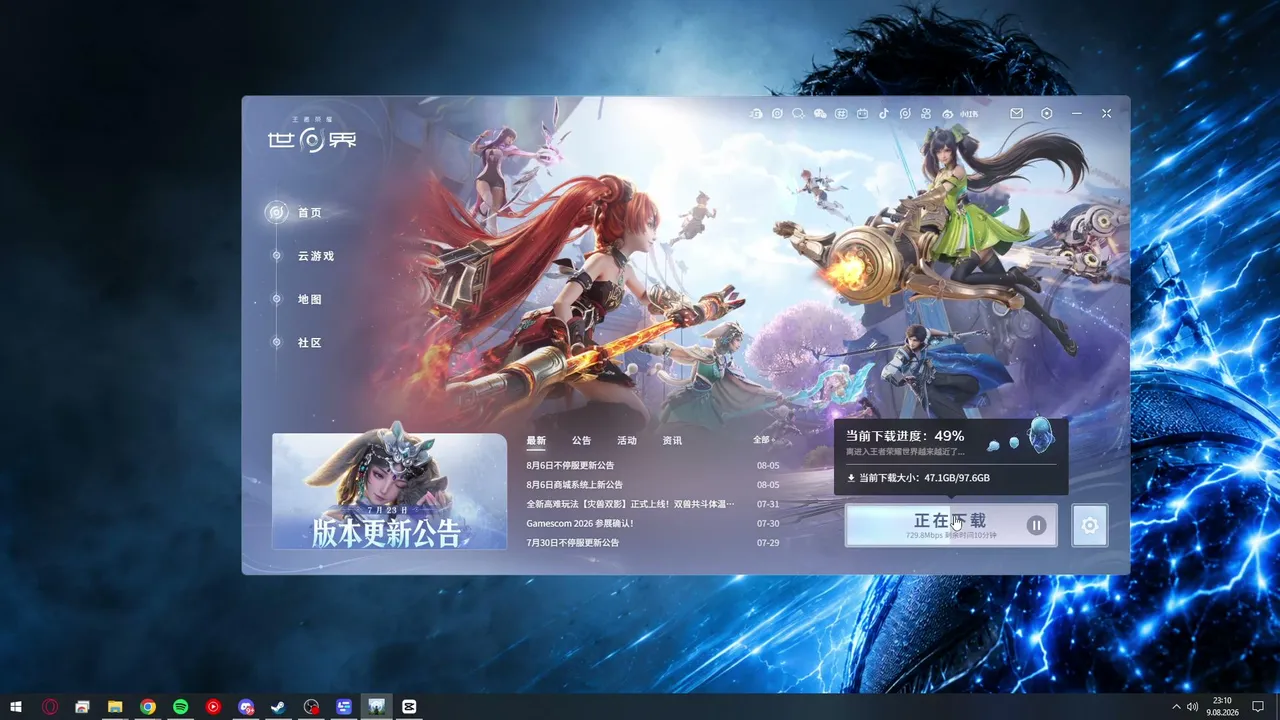Open Spotify from taskbar

181,707
